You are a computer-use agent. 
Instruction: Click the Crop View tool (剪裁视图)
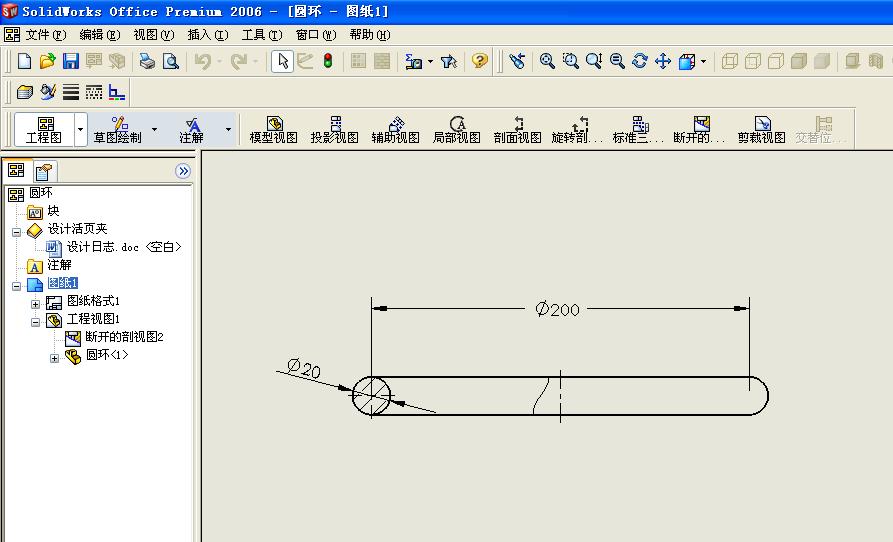pyautogui.click(x=761, y=130)
